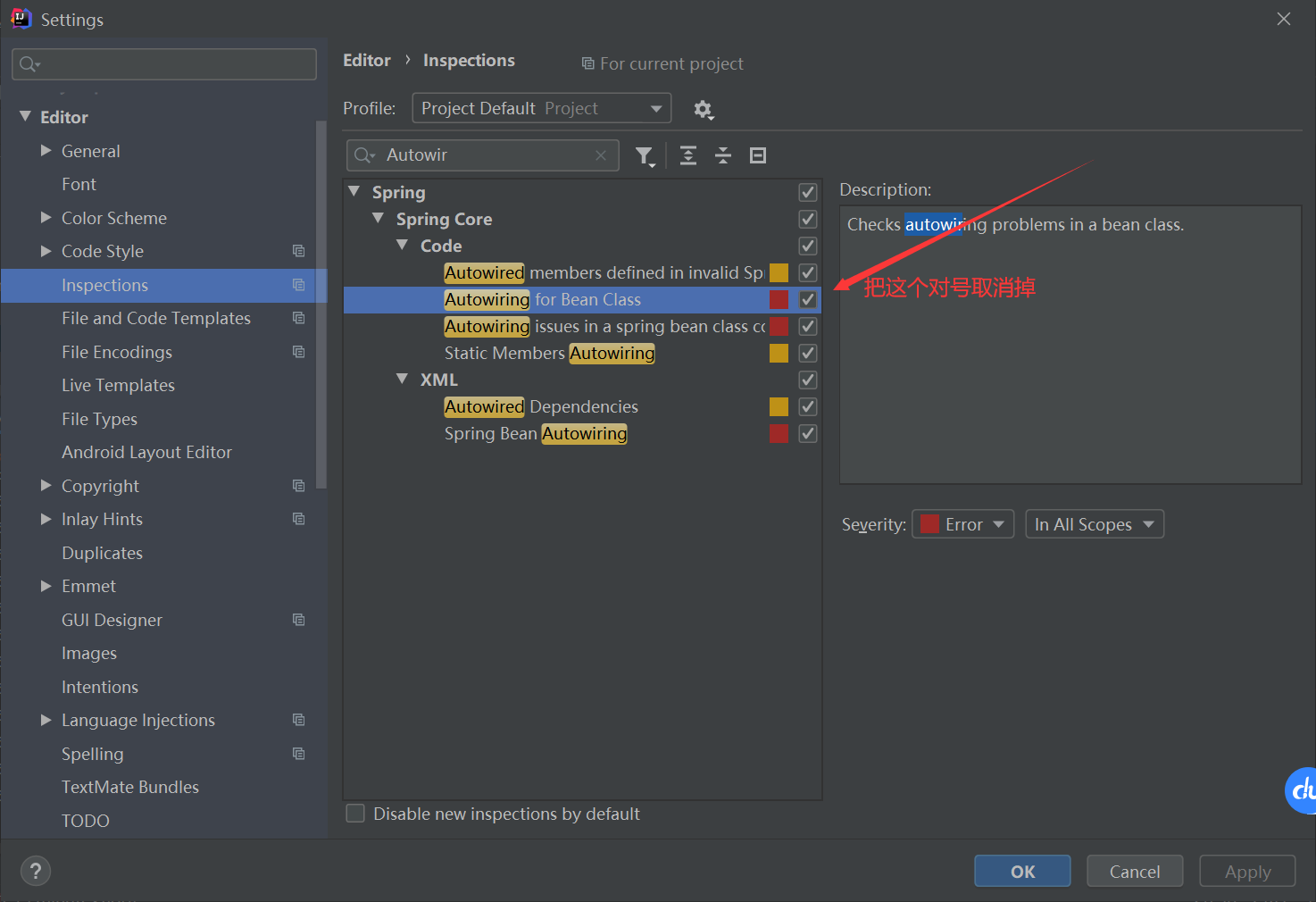Expand the Color Scheme settings node

(x=46, y=218)
